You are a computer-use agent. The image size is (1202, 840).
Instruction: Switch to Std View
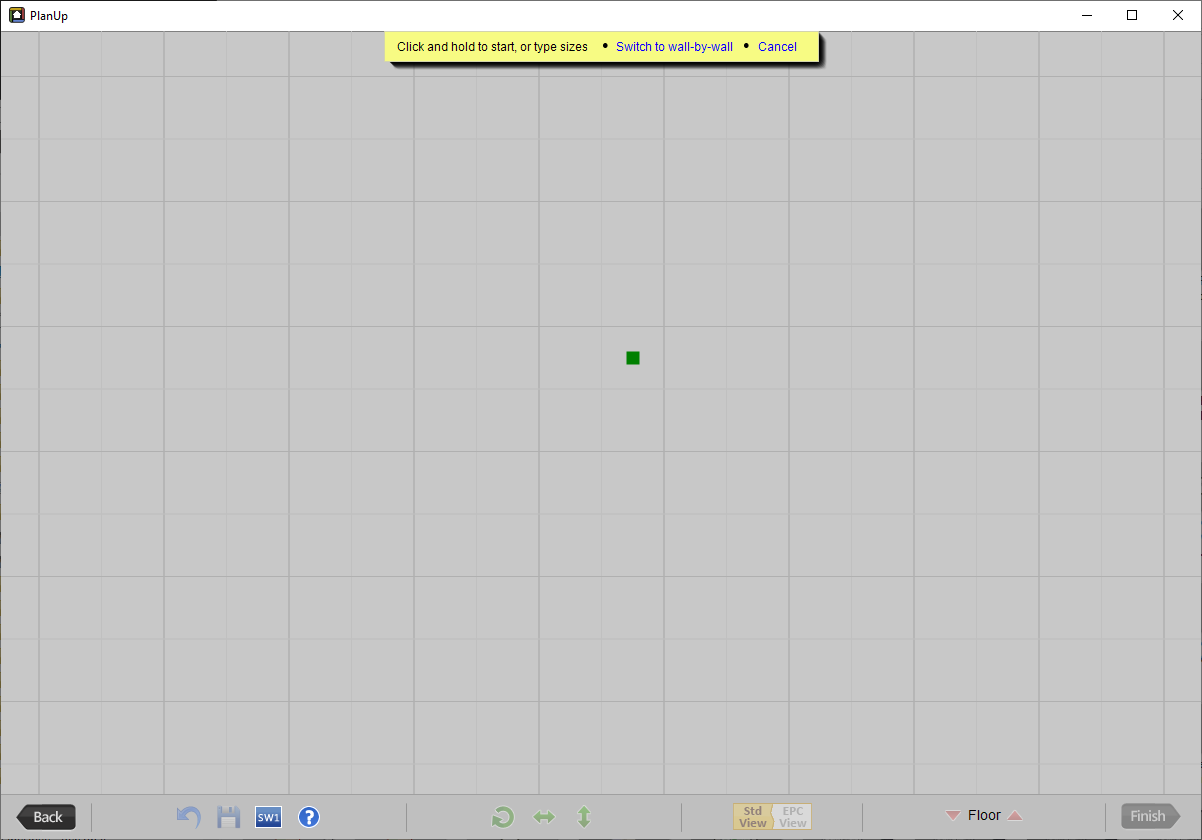pyautogui.click(x=753, y=817)
